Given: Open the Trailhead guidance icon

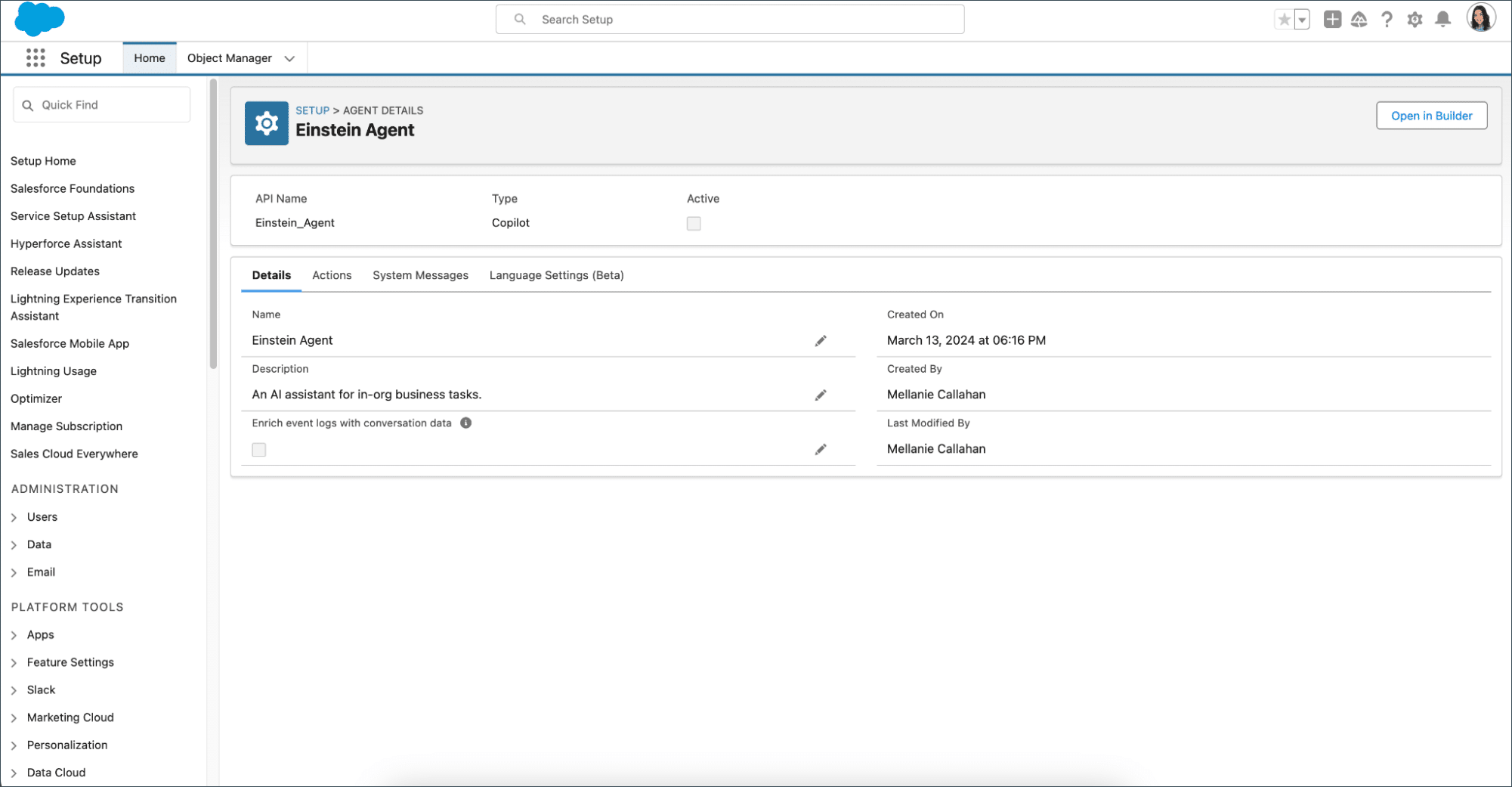Looking at the screenshot, I should pos(1359,20).
